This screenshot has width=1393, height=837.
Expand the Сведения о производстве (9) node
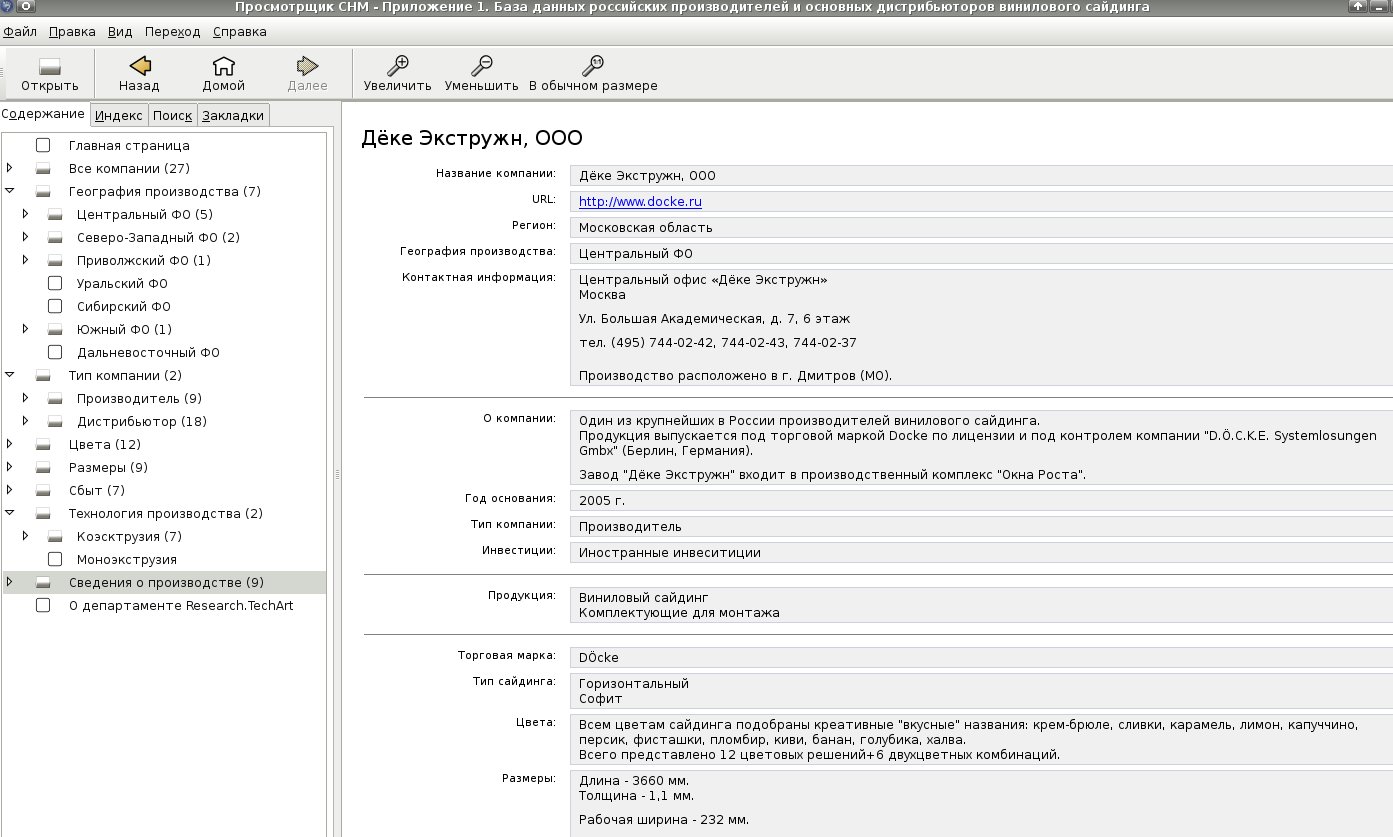tap(9, 582)
